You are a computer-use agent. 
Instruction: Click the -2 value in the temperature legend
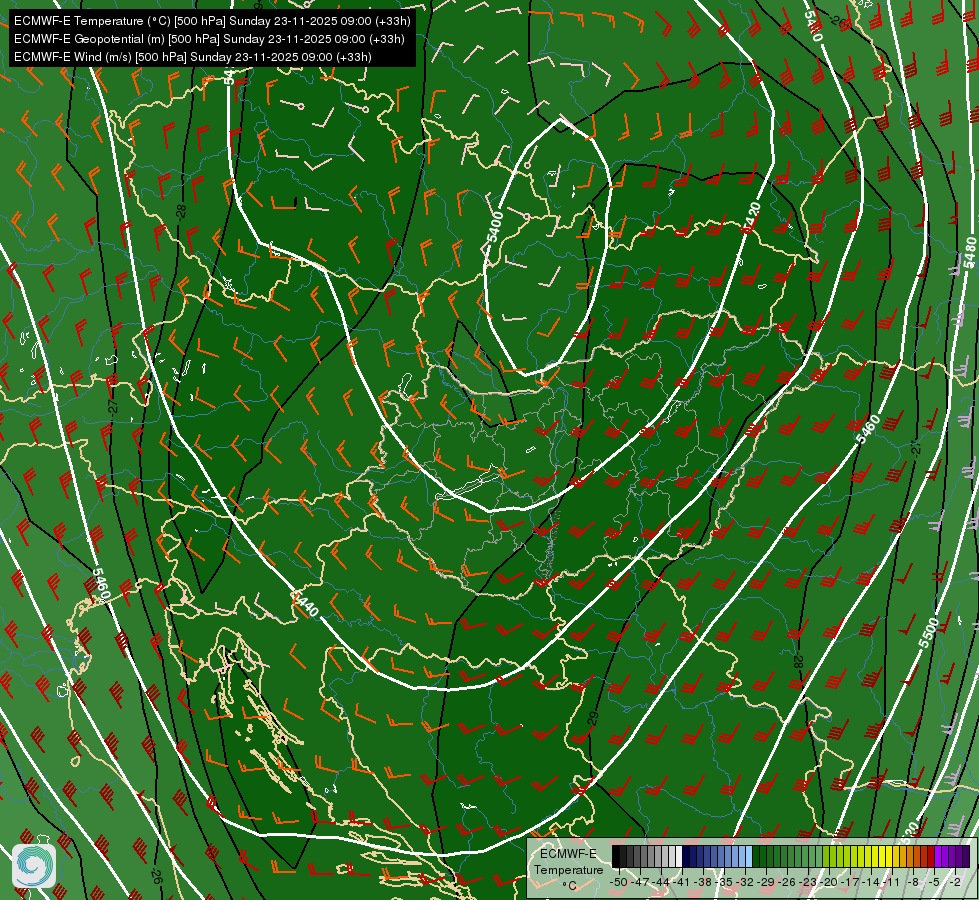[x=956, y=882]
